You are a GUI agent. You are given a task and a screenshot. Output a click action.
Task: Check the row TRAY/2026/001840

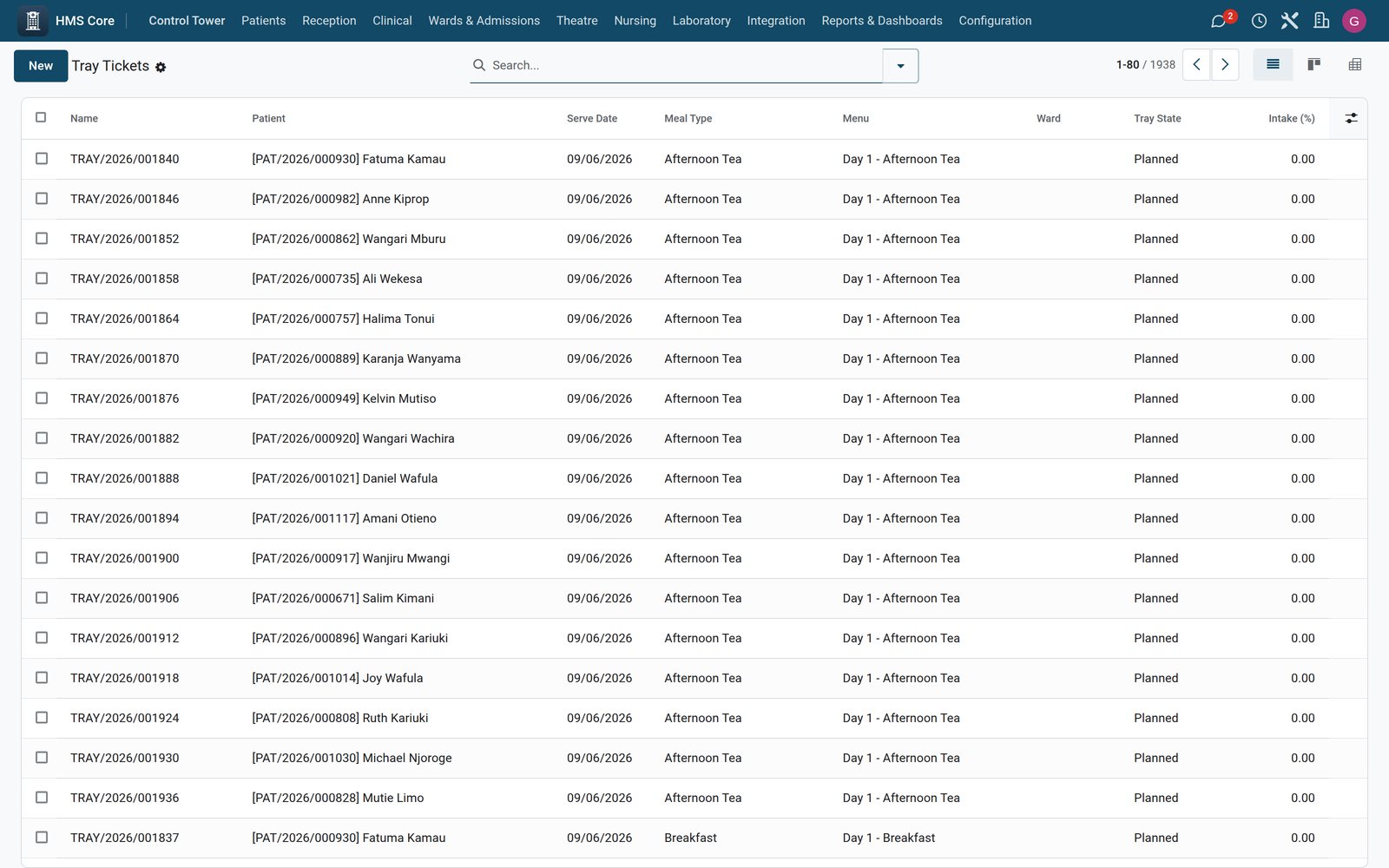(x=42, y=159)
